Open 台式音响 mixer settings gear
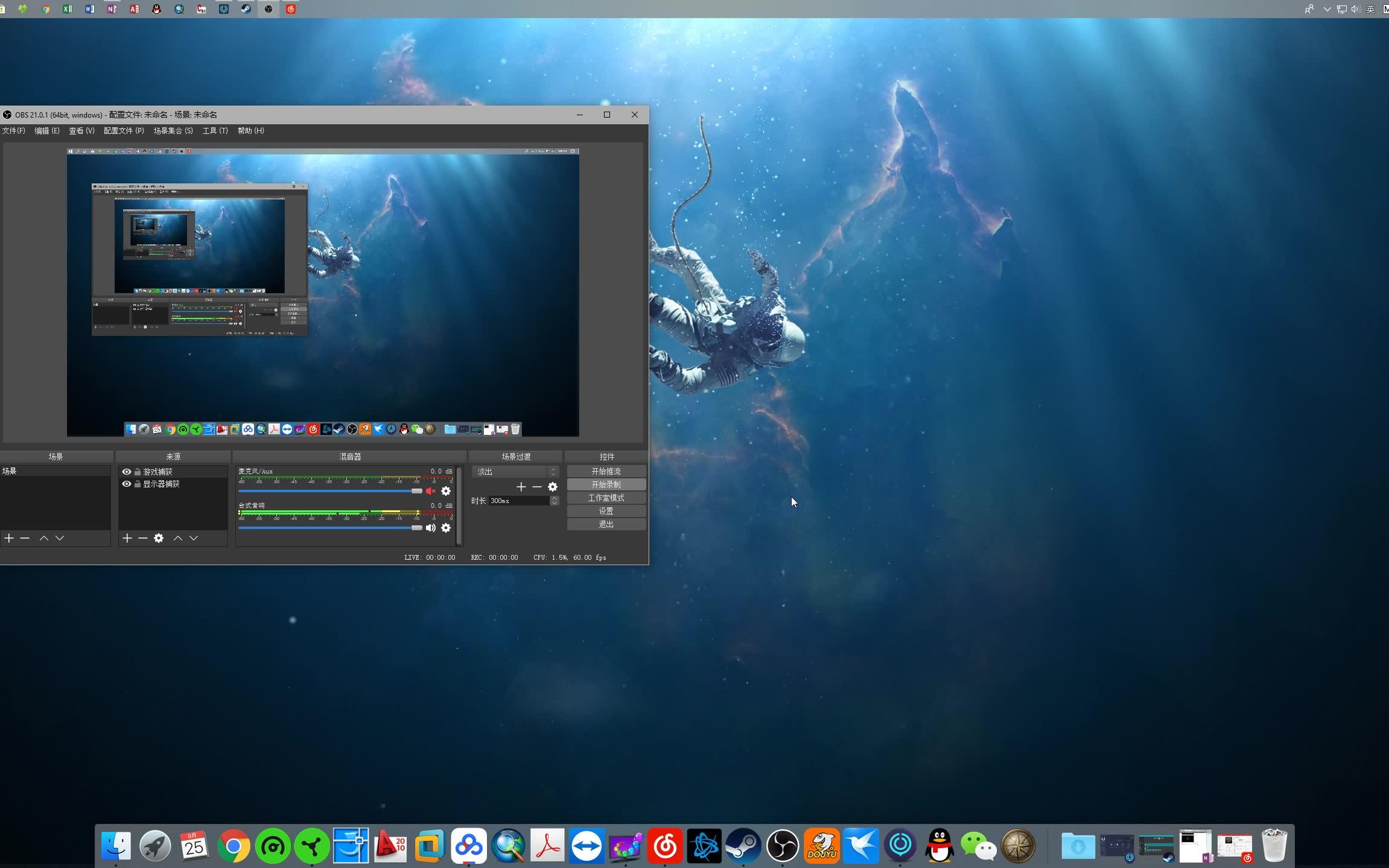The height and width of the screenshot is (868, 1389). (446, 528)
